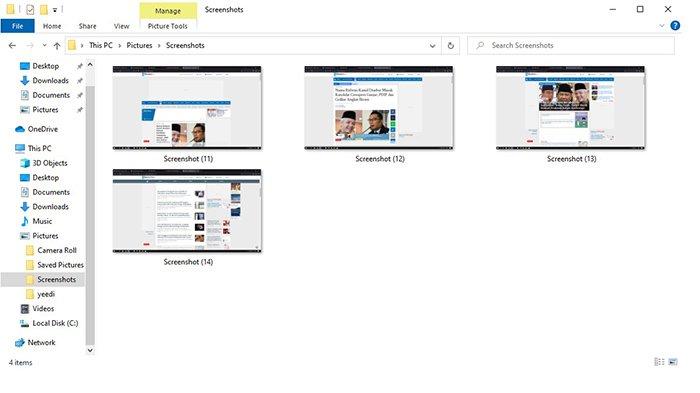Image resolution: width=700 pixels, height=393 pixels.
Task: Click the Back navigation arrow
Action: 12,46
